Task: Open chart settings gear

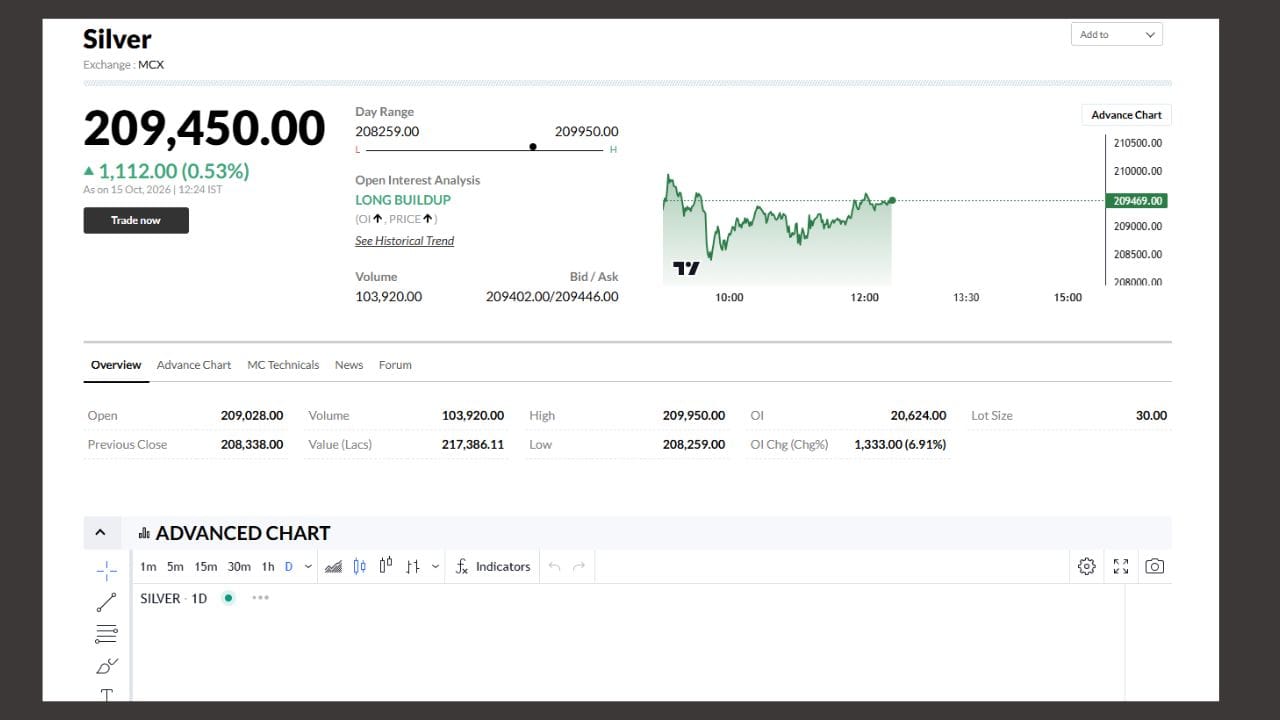Action: coord(1087,567)
